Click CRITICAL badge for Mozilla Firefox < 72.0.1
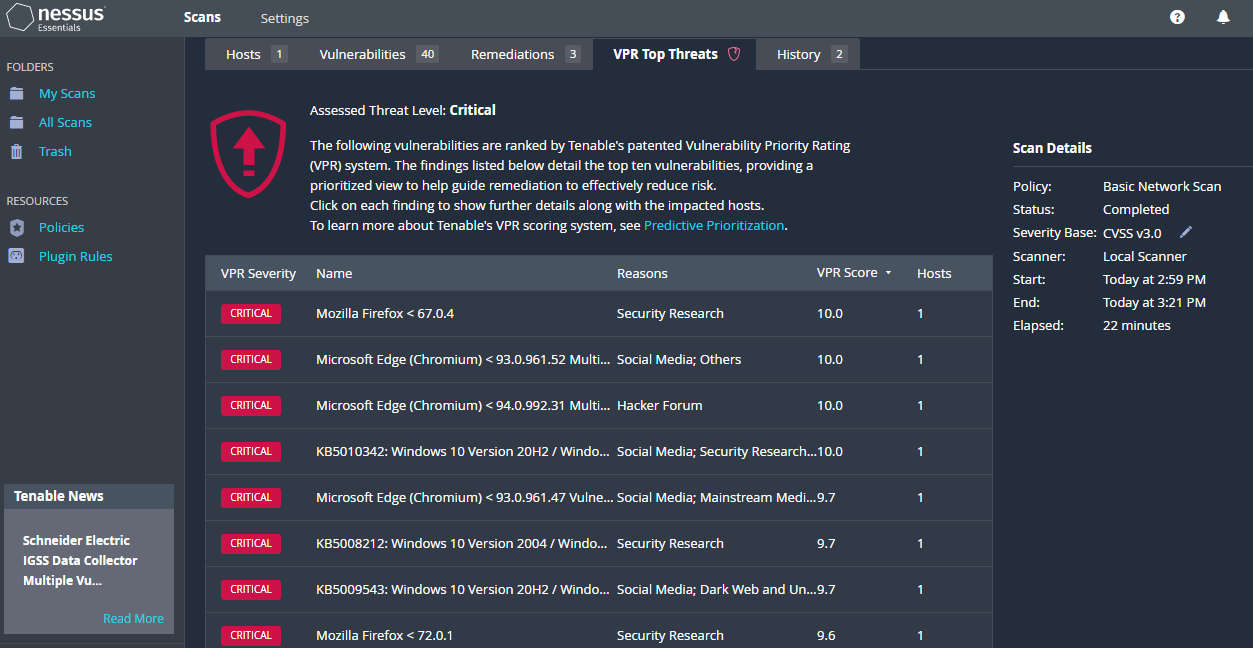Screen dimensions: 1253x648 coord(251,635)
